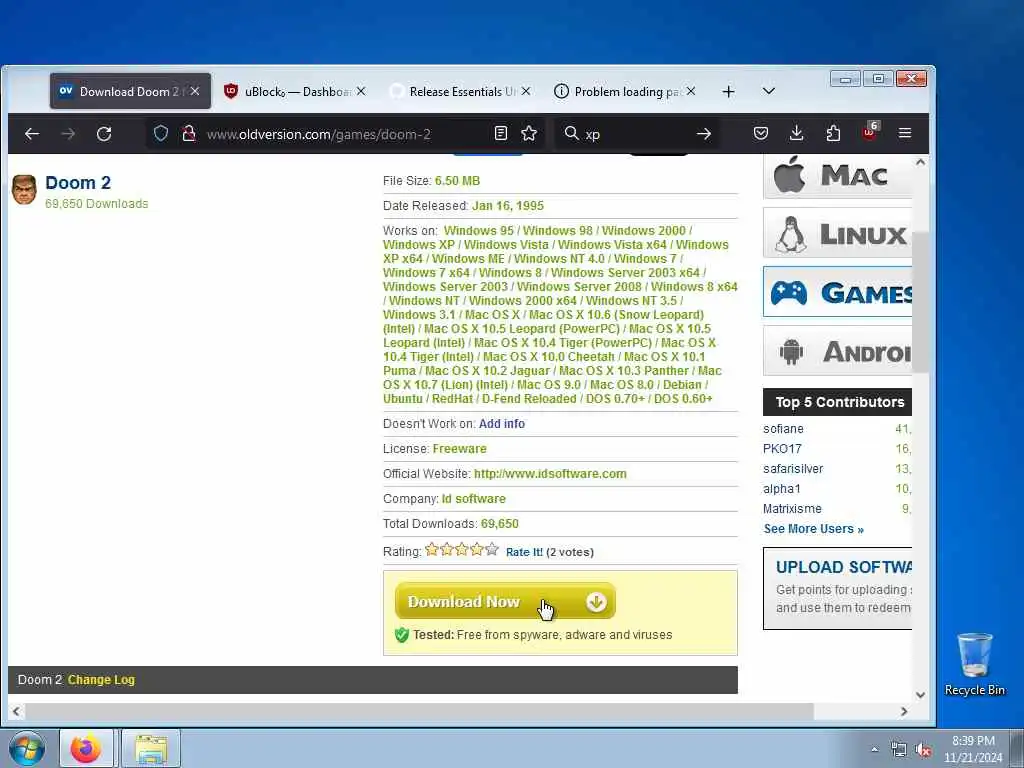Open the idsoftware.com official website link
This screenshot has height=768, width=1024.
coord(550,474)
